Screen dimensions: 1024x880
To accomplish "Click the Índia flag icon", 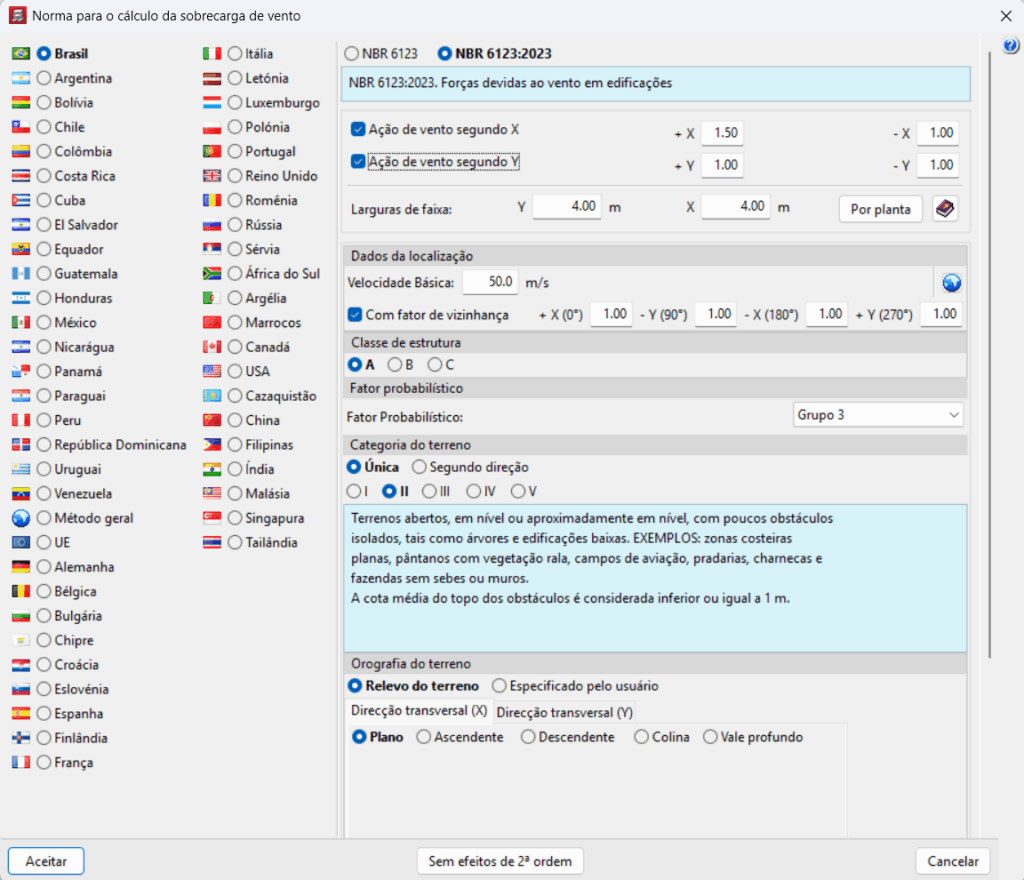I will [x=212, y=469].
